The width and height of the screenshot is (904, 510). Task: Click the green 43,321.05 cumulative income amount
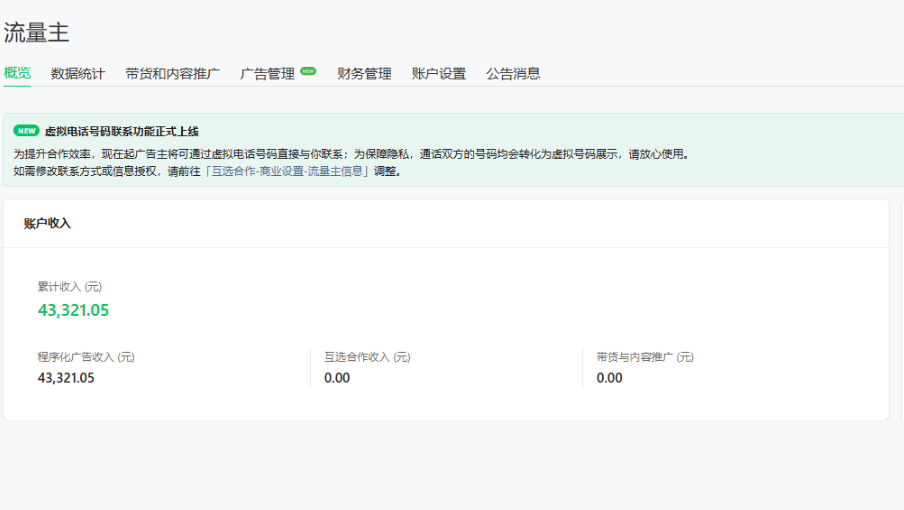(73, 310)
